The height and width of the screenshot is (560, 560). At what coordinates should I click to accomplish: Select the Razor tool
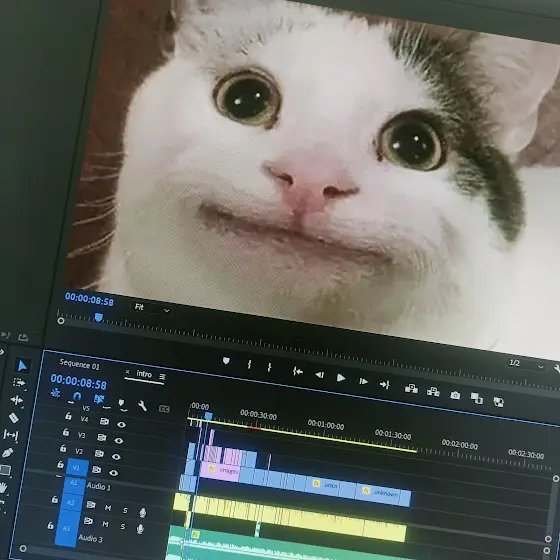point(14,418)
